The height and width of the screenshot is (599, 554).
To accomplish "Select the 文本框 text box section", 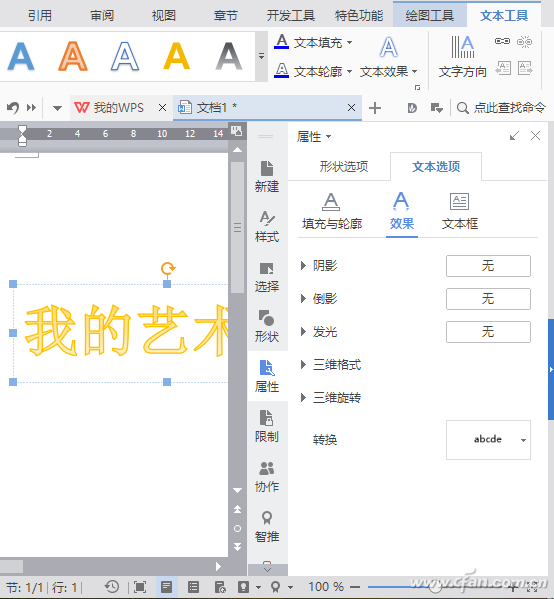I will pos(460,211).
